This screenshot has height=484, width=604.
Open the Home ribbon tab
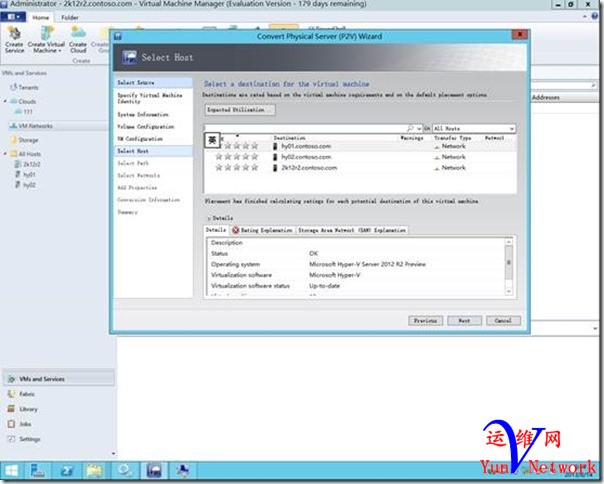point(40,18)
